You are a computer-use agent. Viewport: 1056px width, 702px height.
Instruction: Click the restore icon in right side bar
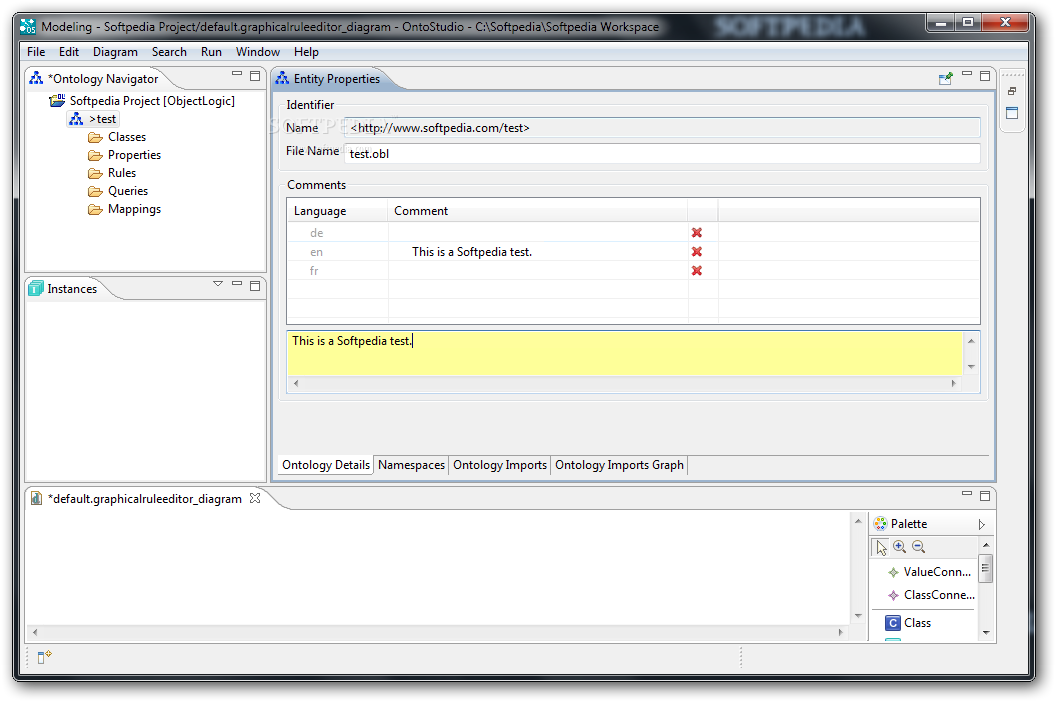(1012, 91)
